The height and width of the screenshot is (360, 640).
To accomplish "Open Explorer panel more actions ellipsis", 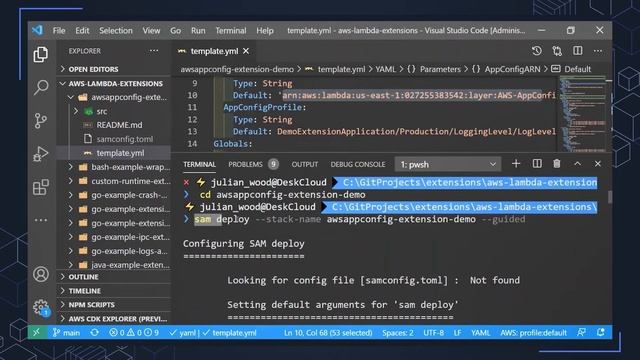I will click(154, 51).
